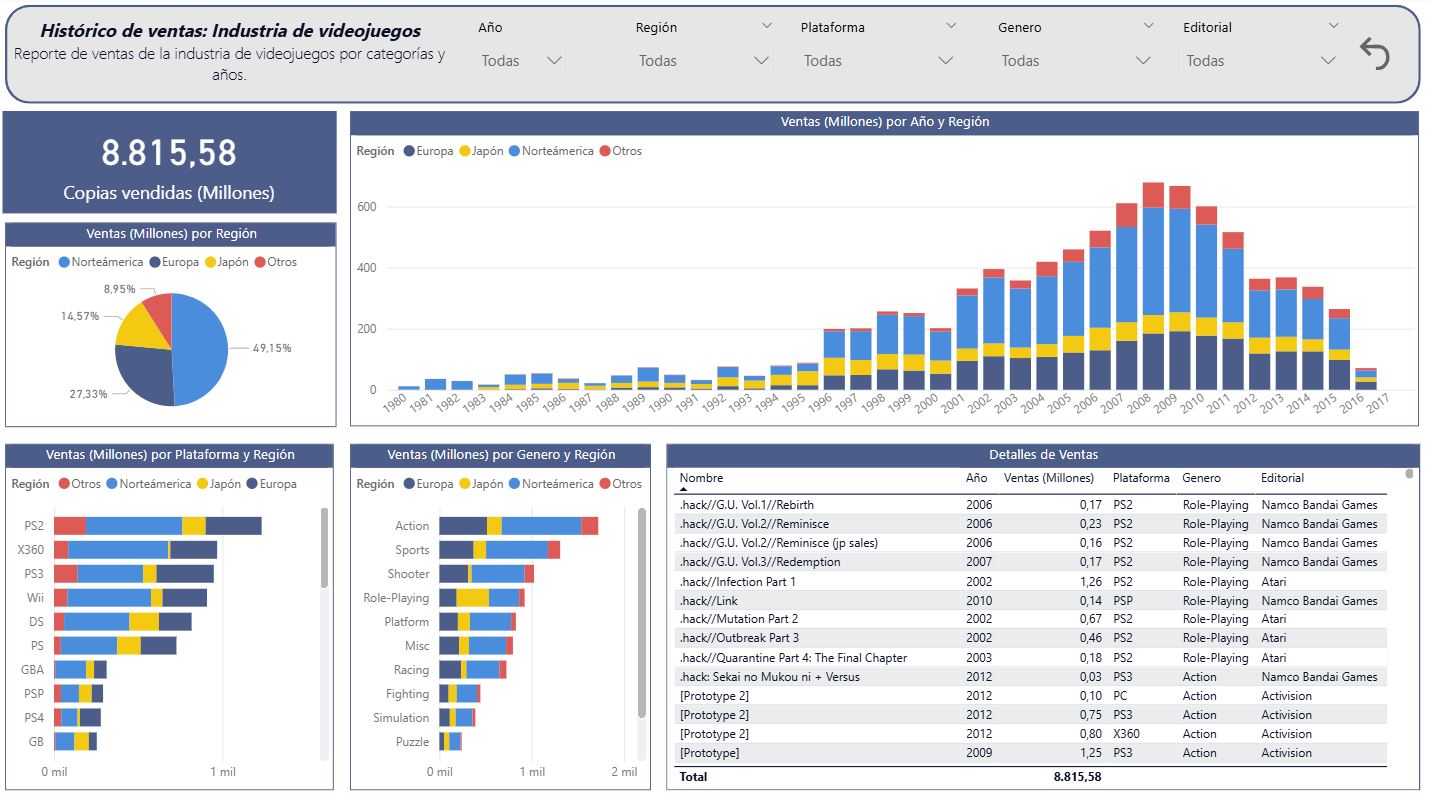The image size is (1430, 799).
Task: Click the Editorial column header in table
Action: click(x=1282, y=478)
